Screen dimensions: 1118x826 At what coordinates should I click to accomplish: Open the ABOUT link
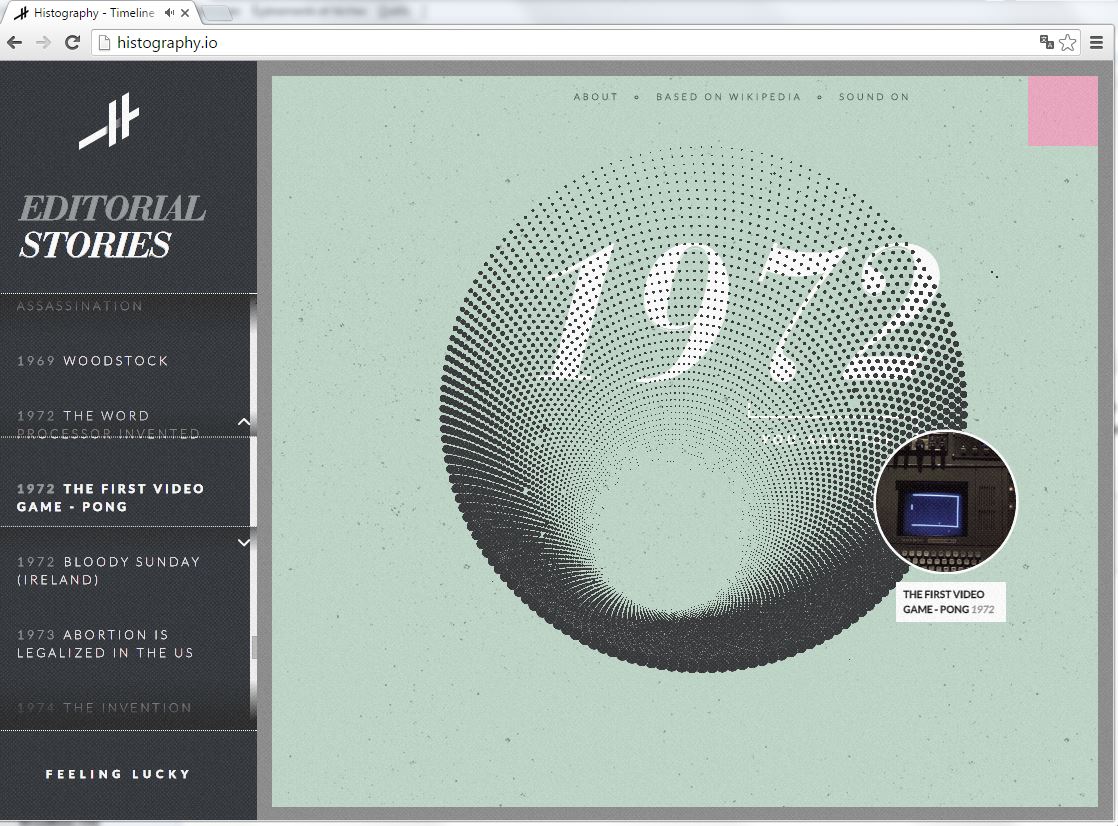pos(595,97)
